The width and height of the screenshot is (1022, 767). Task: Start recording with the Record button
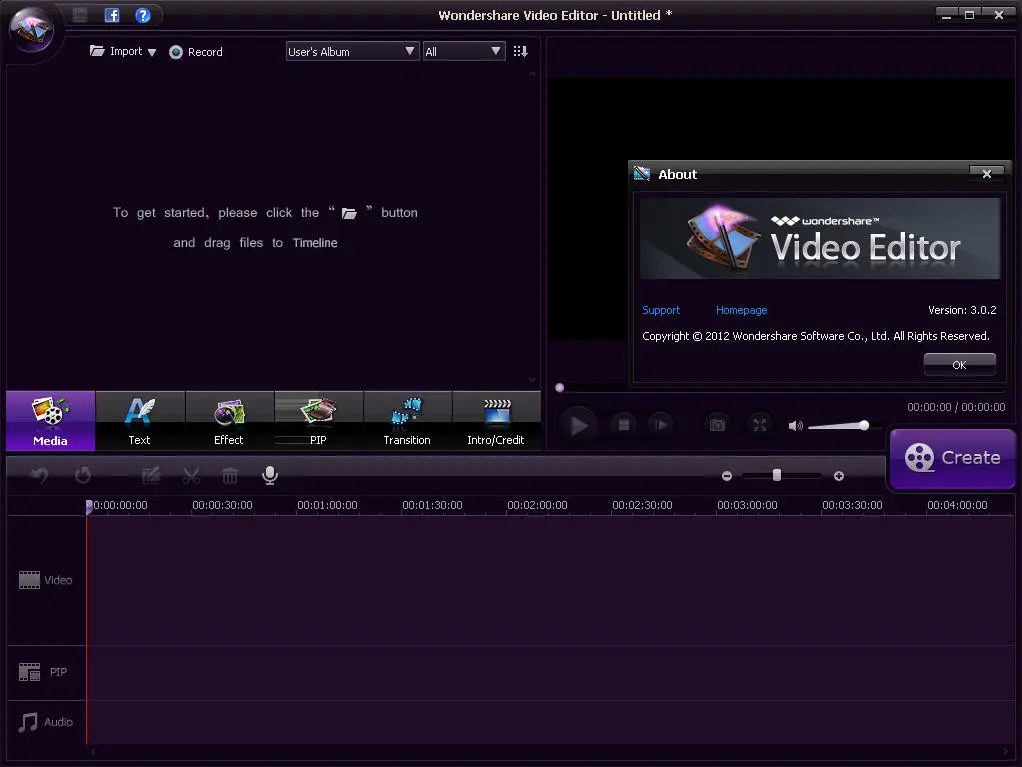click(x=196, y=52)
